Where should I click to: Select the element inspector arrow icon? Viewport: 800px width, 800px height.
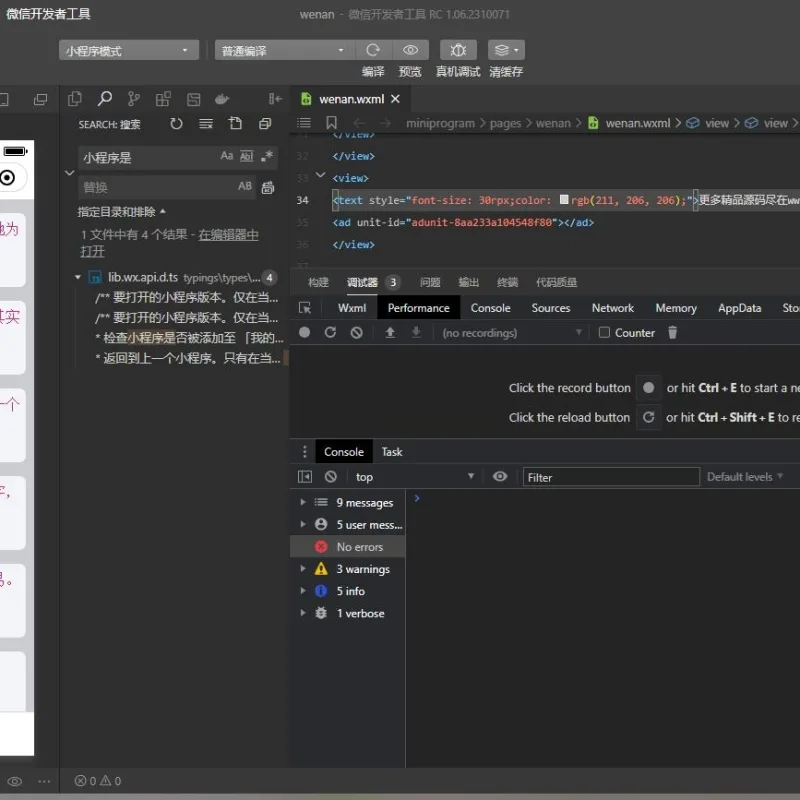tap(305, 308)
